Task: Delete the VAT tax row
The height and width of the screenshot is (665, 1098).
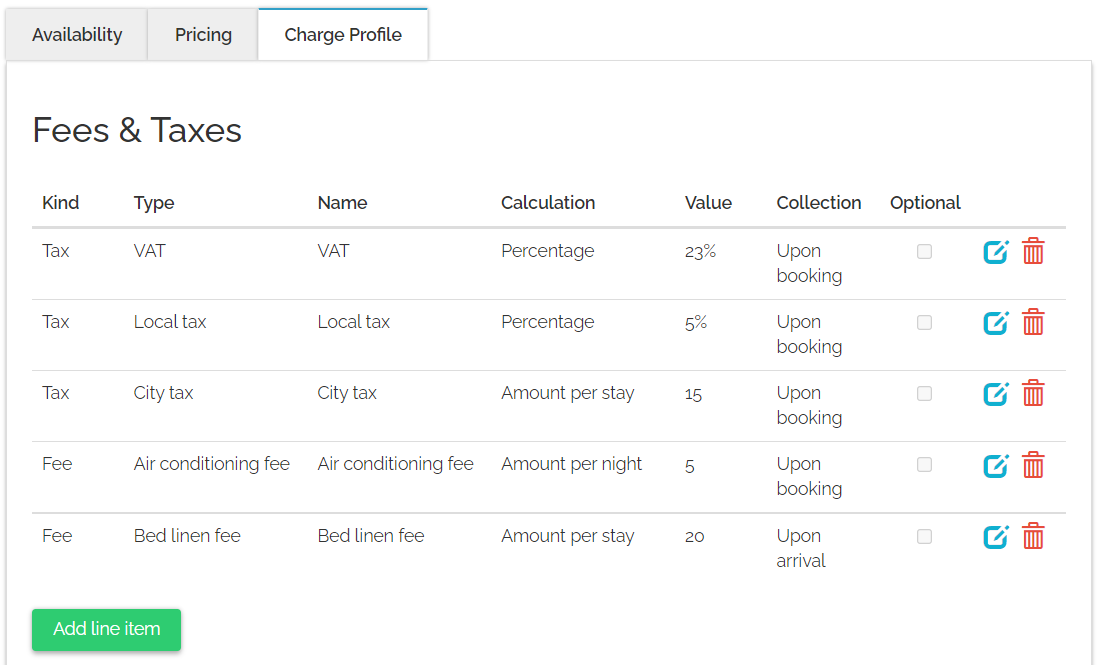Action: click(1033, 252)
